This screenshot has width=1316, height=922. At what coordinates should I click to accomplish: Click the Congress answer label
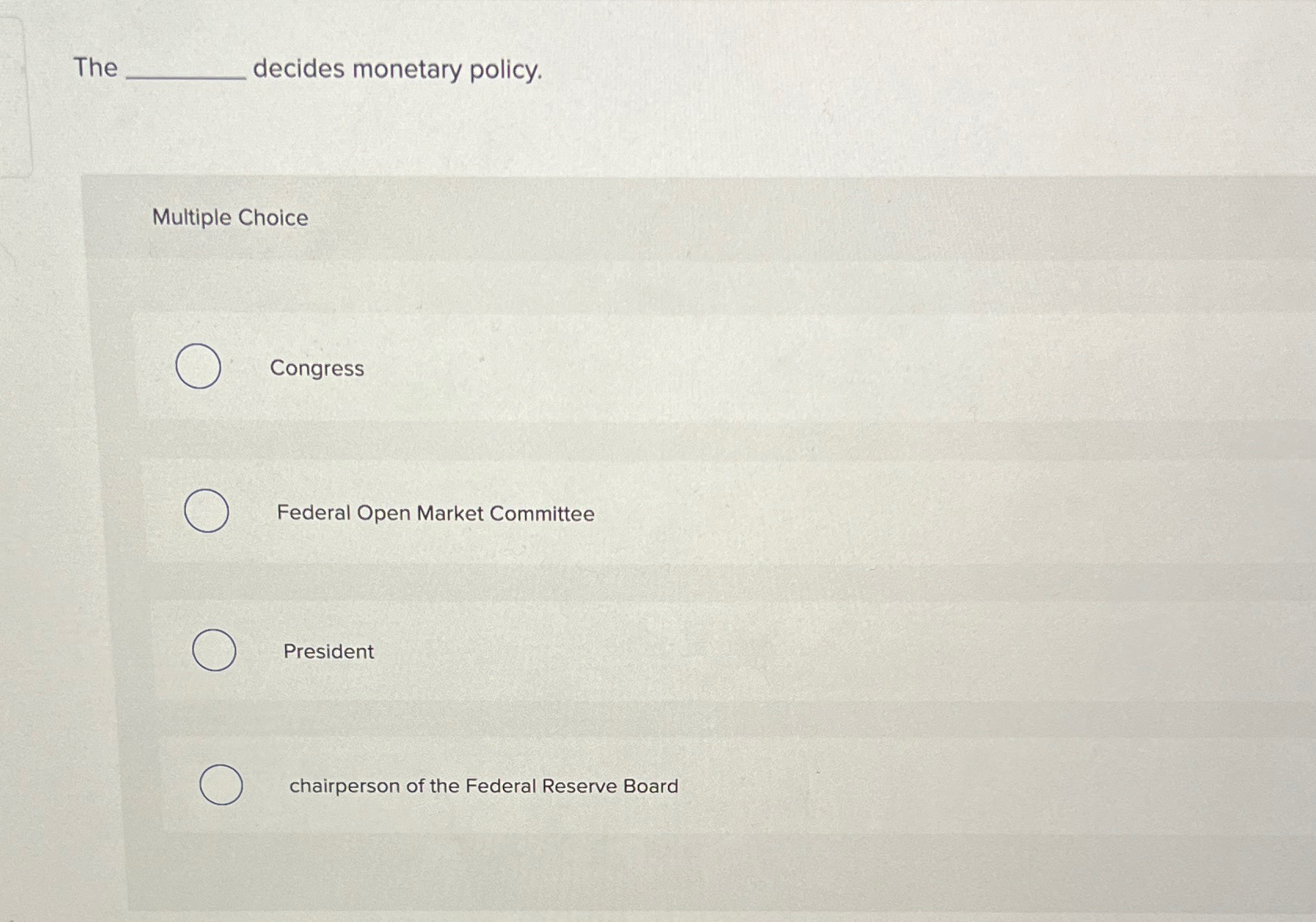click(317, 368)
